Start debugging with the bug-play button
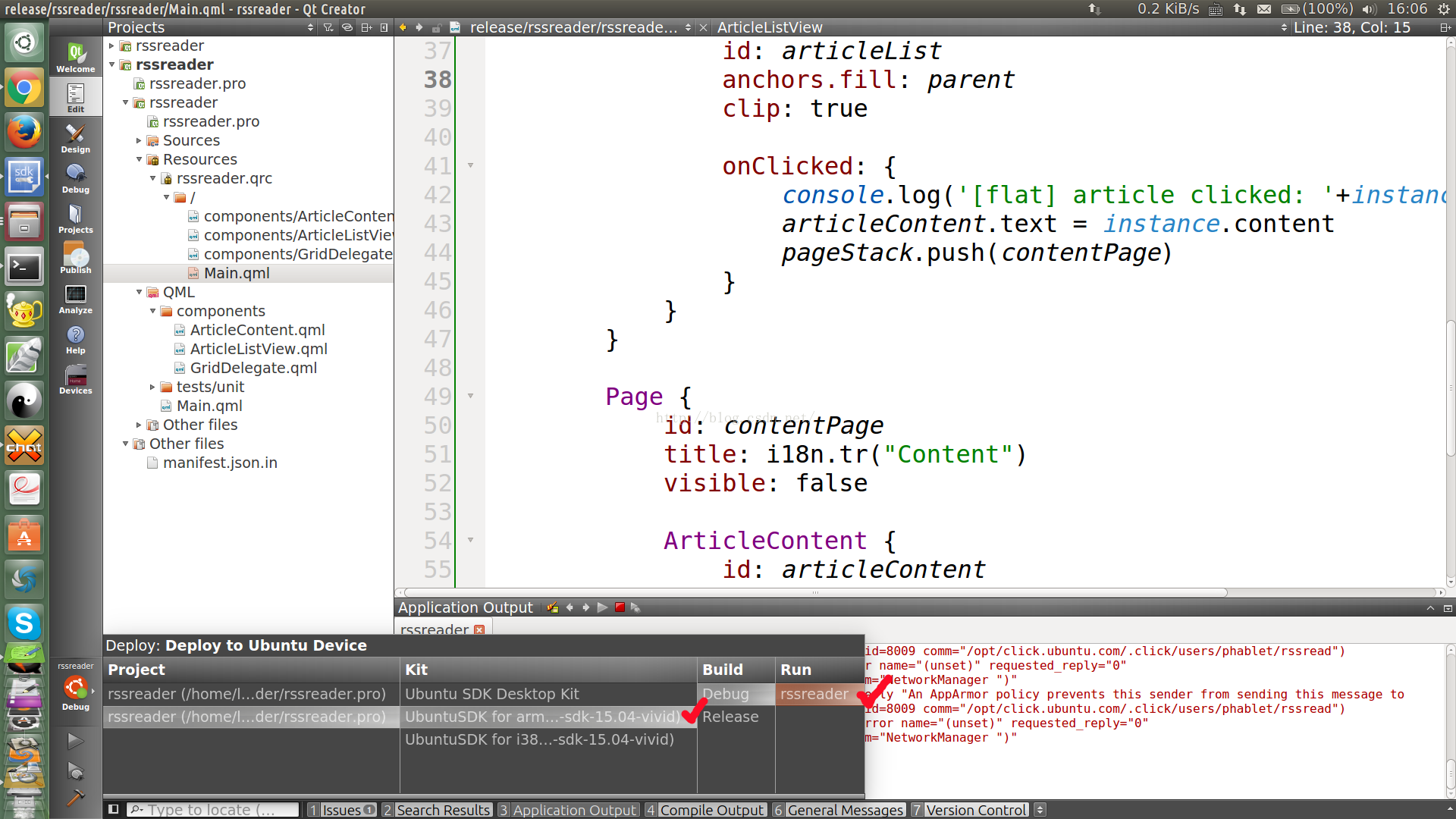 75,770
